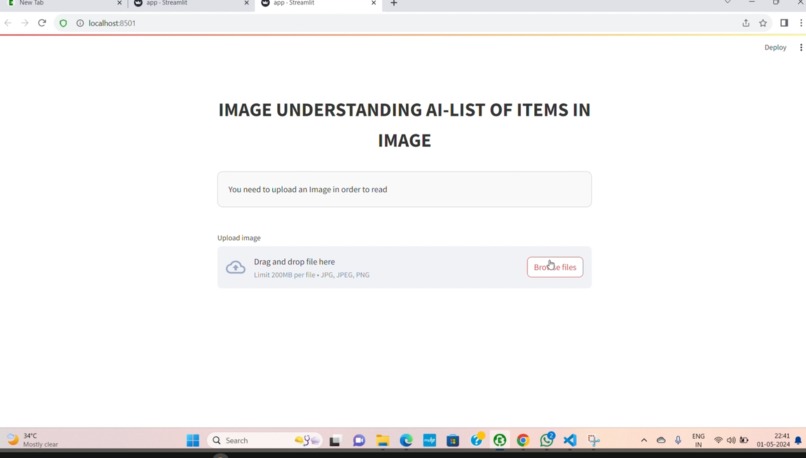Viewport: 806px width, 458px height.
Task: Toggle the browser side panel
Action: tap(784, 23)
